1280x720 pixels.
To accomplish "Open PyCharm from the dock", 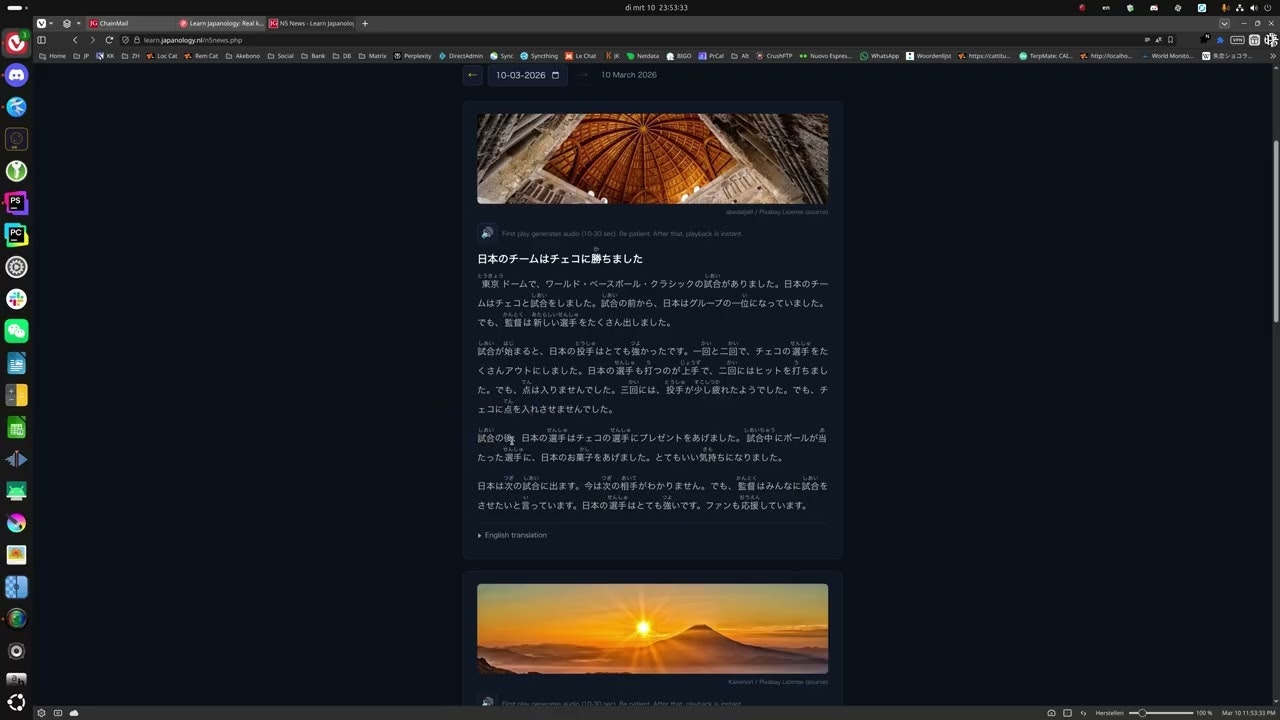I will coord(16,235).
